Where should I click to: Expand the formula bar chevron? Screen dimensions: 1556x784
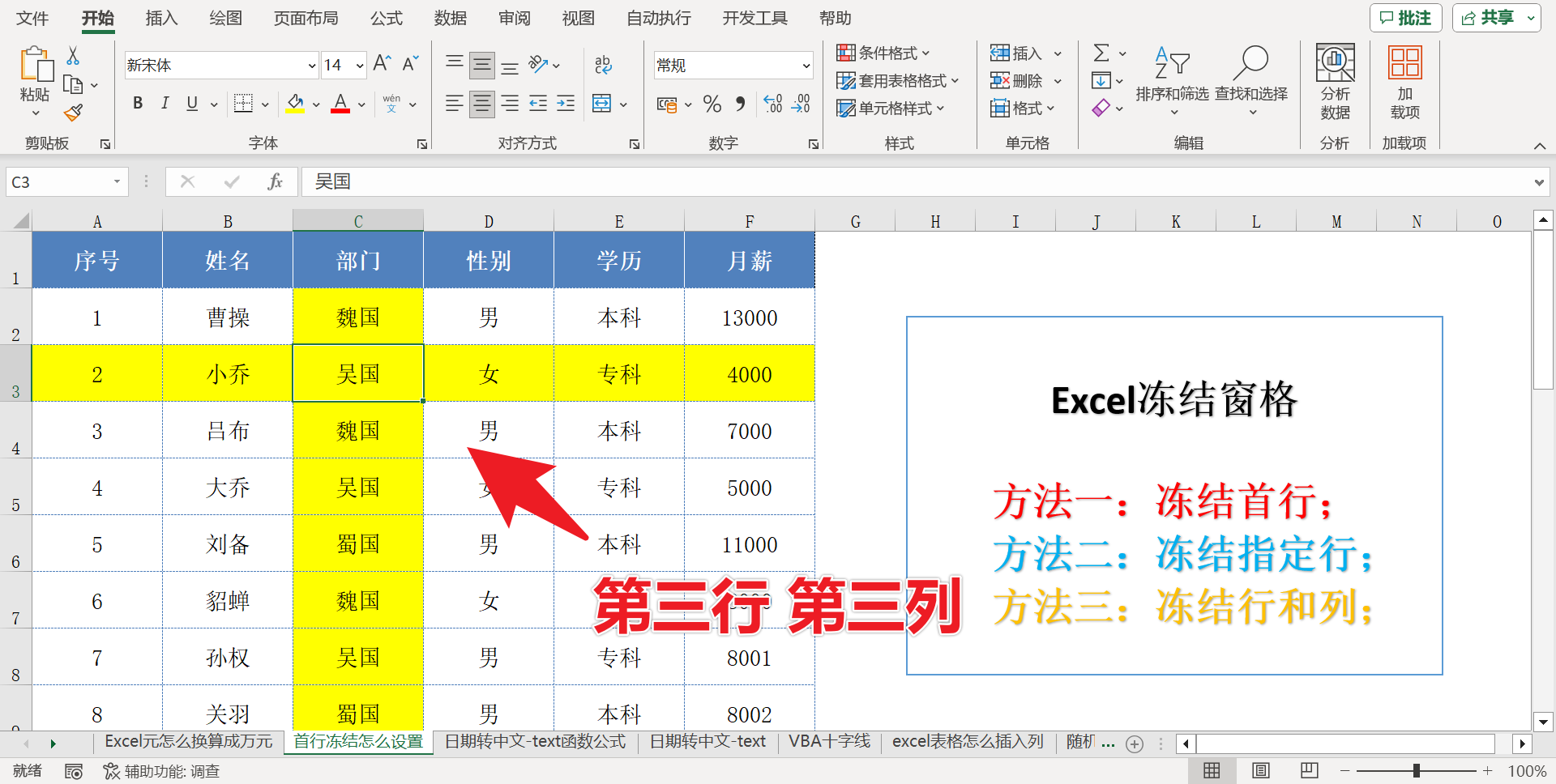click(1539, 182)
